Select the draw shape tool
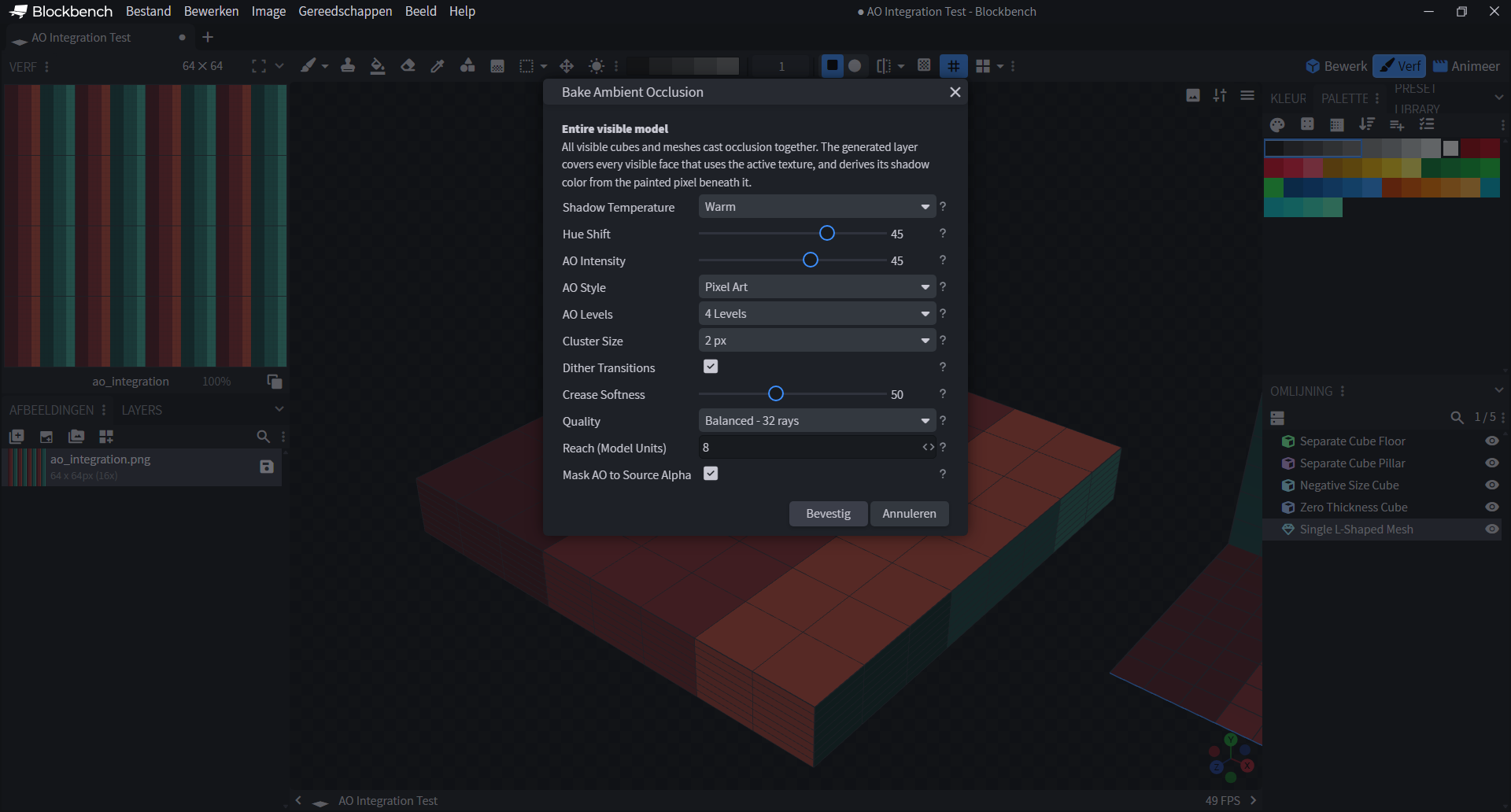1511x812 pixels. click(467, 66)
